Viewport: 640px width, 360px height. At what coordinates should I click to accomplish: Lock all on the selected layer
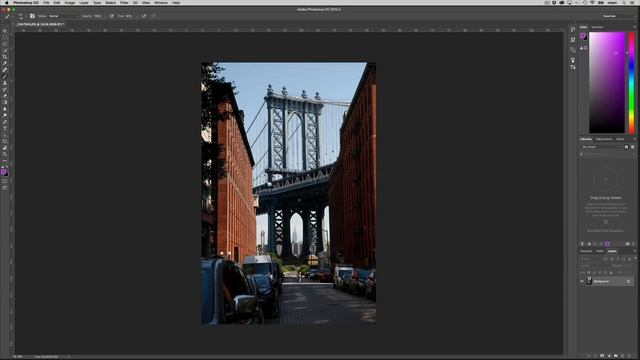(x=611, y=273)
